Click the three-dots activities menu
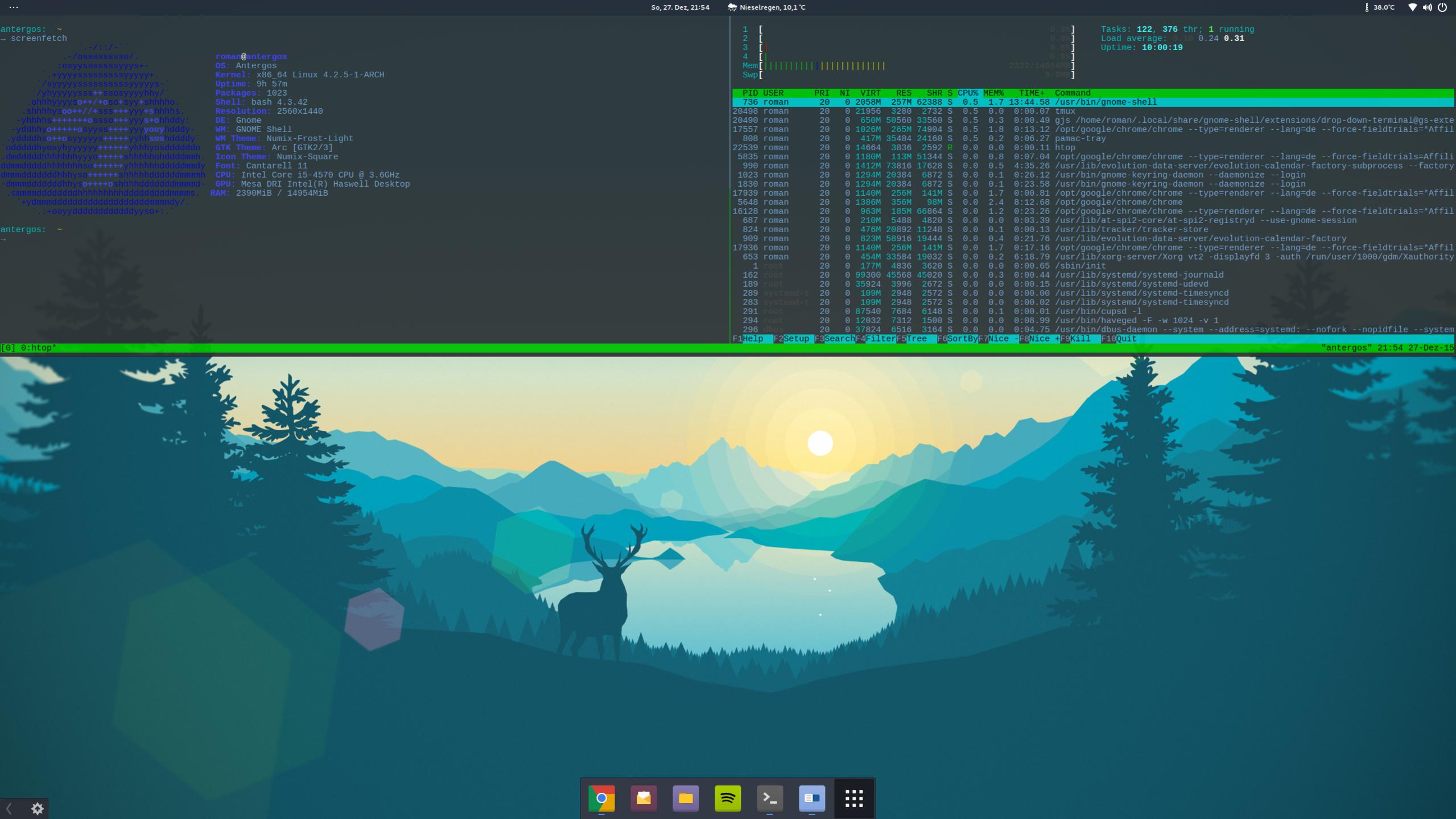The image size is (1456, 819). 14,7
